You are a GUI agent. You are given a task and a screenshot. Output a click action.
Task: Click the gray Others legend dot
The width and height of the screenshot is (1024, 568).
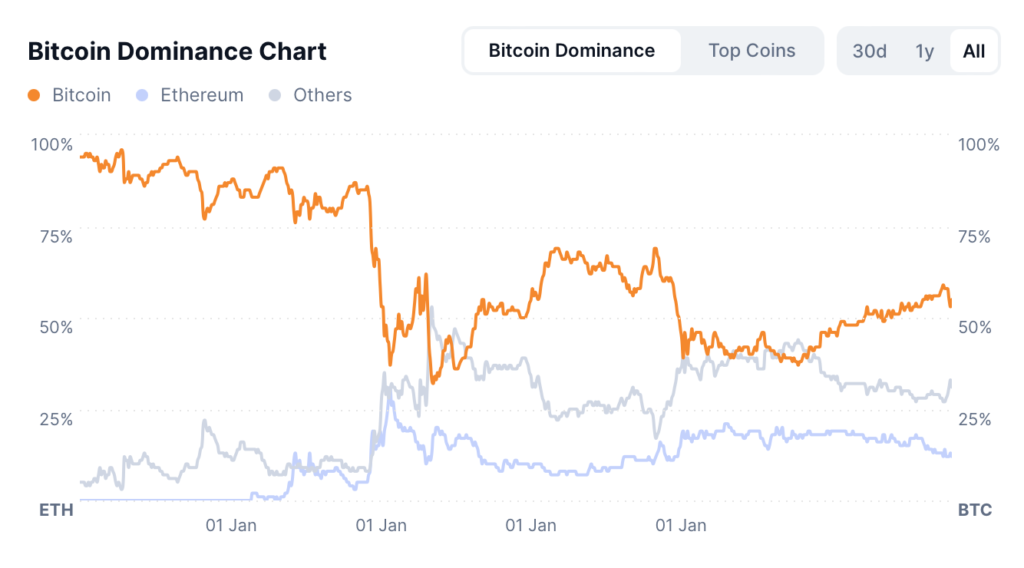276,96
